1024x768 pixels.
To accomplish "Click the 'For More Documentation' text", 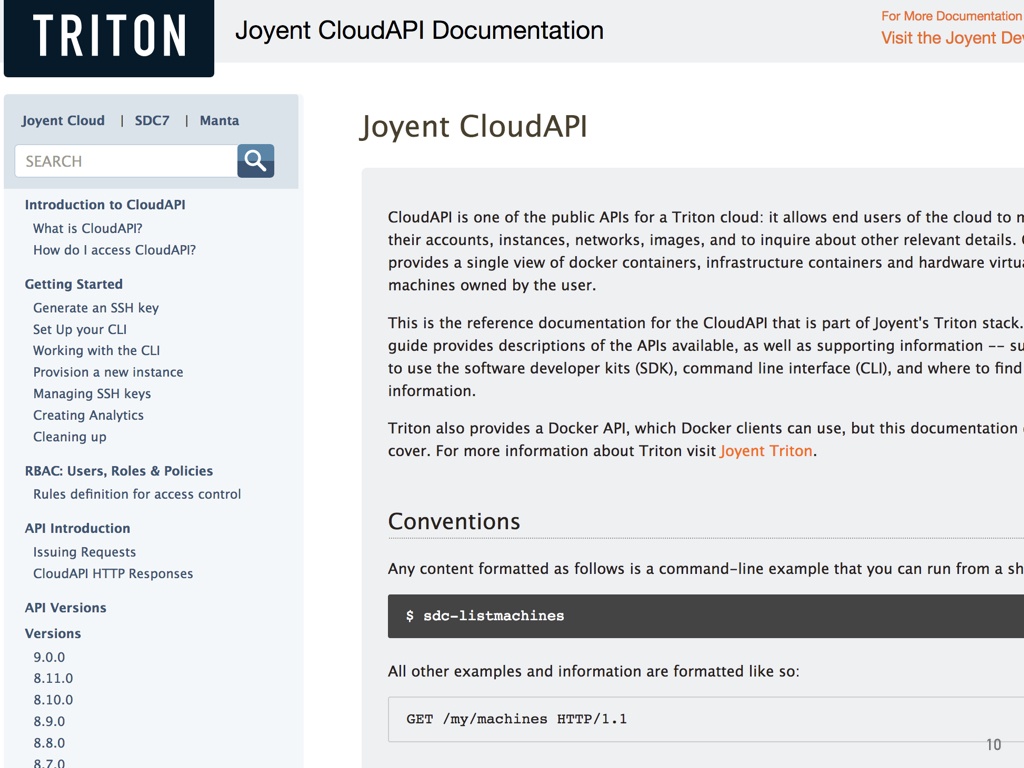I will [952, 16].
